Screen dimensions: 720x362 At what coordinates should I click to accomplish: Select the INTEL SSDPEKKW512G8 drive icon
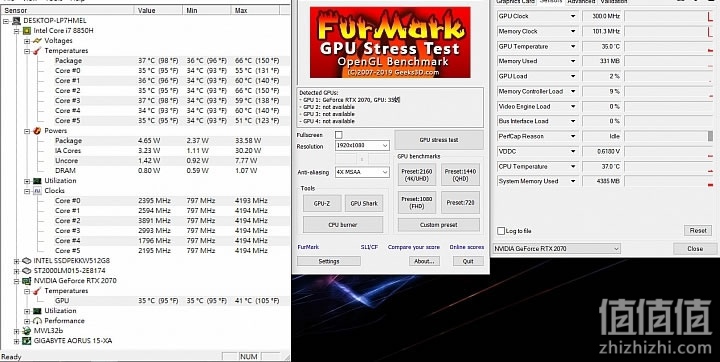point(27,261)
